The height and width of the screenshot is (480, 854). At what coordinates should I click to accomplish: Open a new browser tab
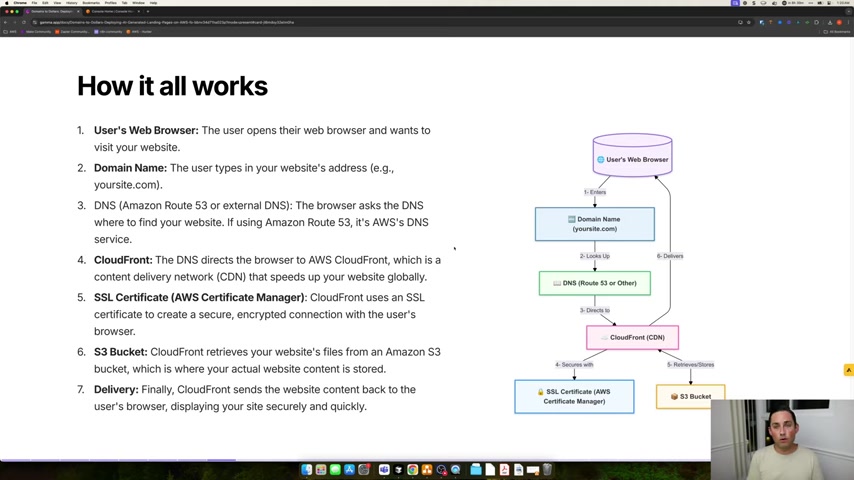pos(148,11)
